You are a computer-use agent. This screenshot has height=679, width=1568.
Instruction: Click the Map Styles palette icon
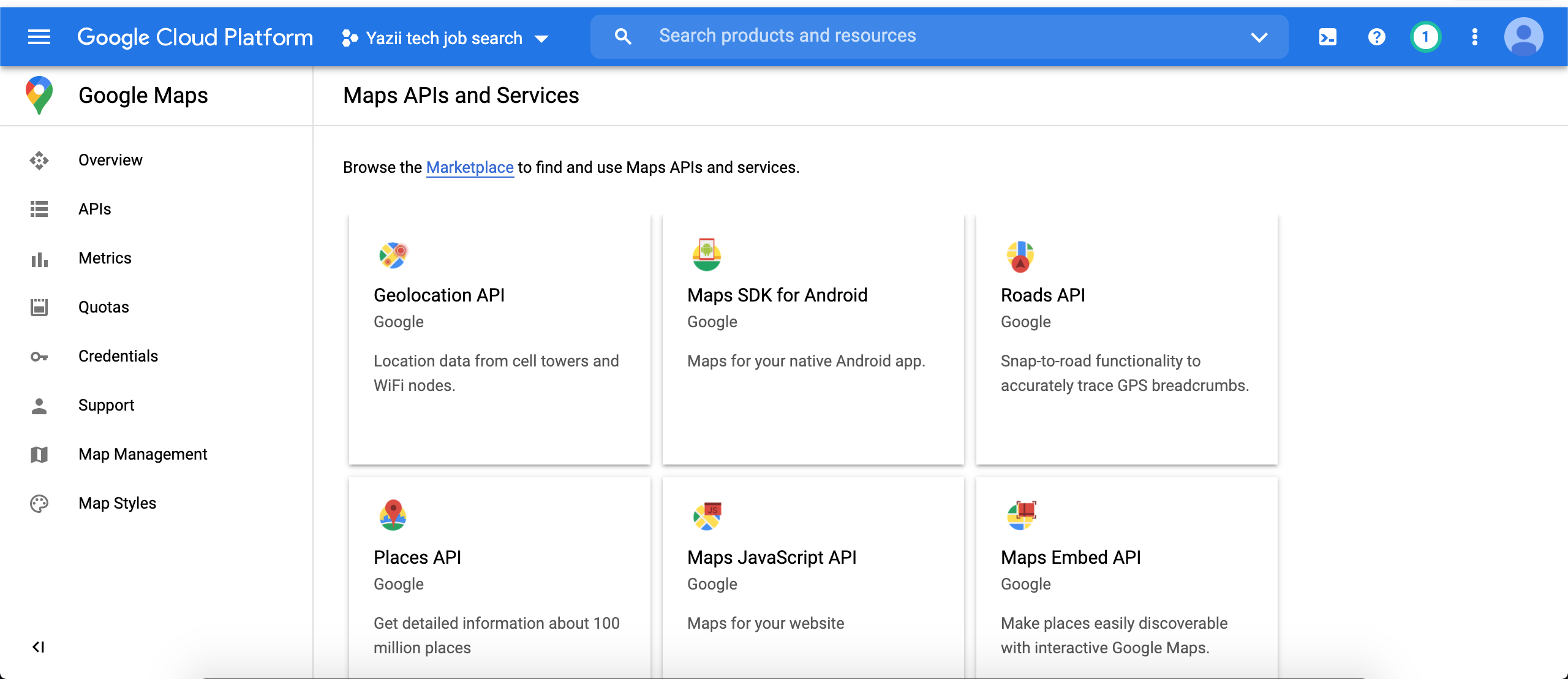tap(39, 504)
